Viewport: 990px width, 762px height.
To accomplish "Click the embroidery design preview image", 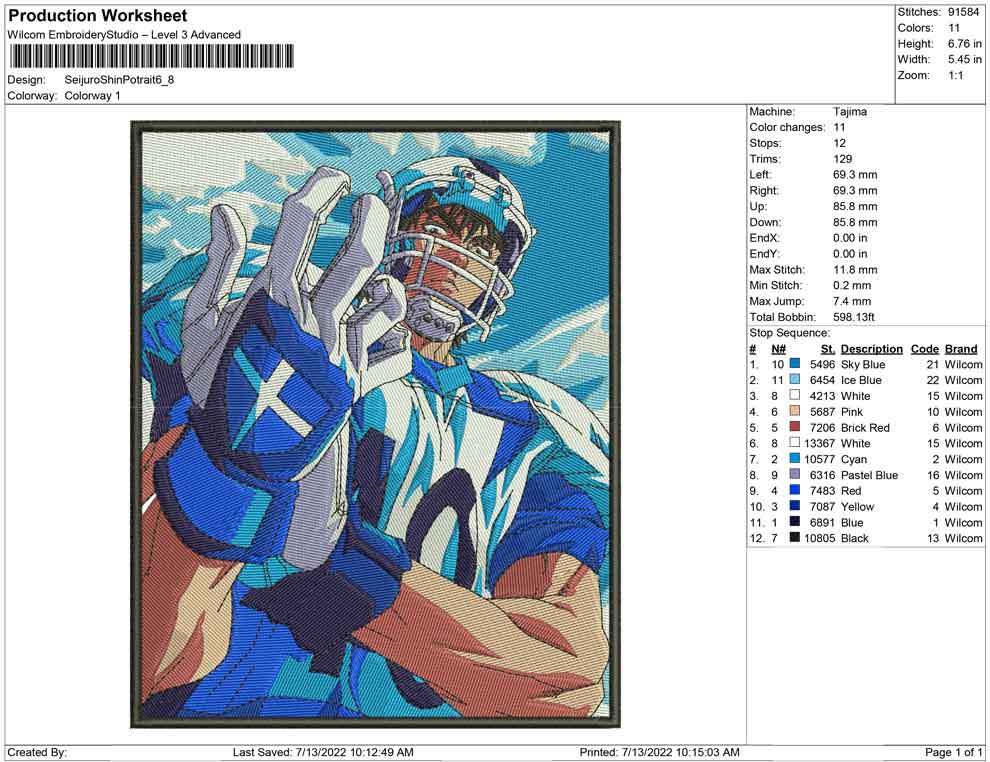I will pos(376,424).
